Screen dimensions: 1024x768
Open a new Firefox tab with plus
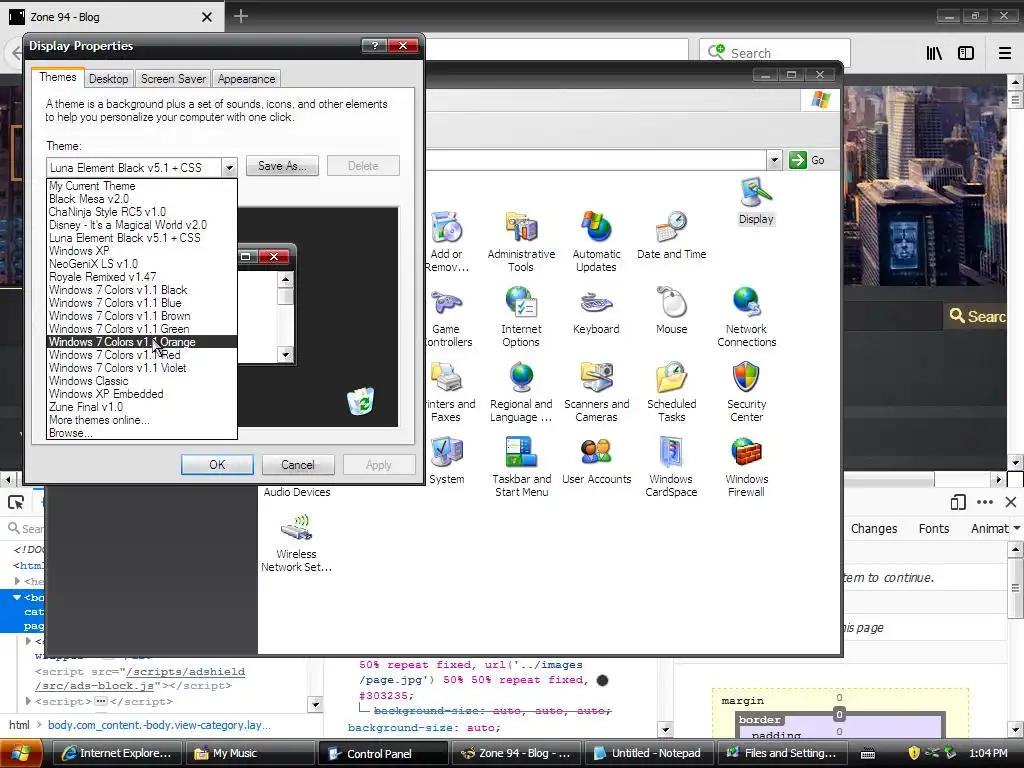tap(241, 16)
